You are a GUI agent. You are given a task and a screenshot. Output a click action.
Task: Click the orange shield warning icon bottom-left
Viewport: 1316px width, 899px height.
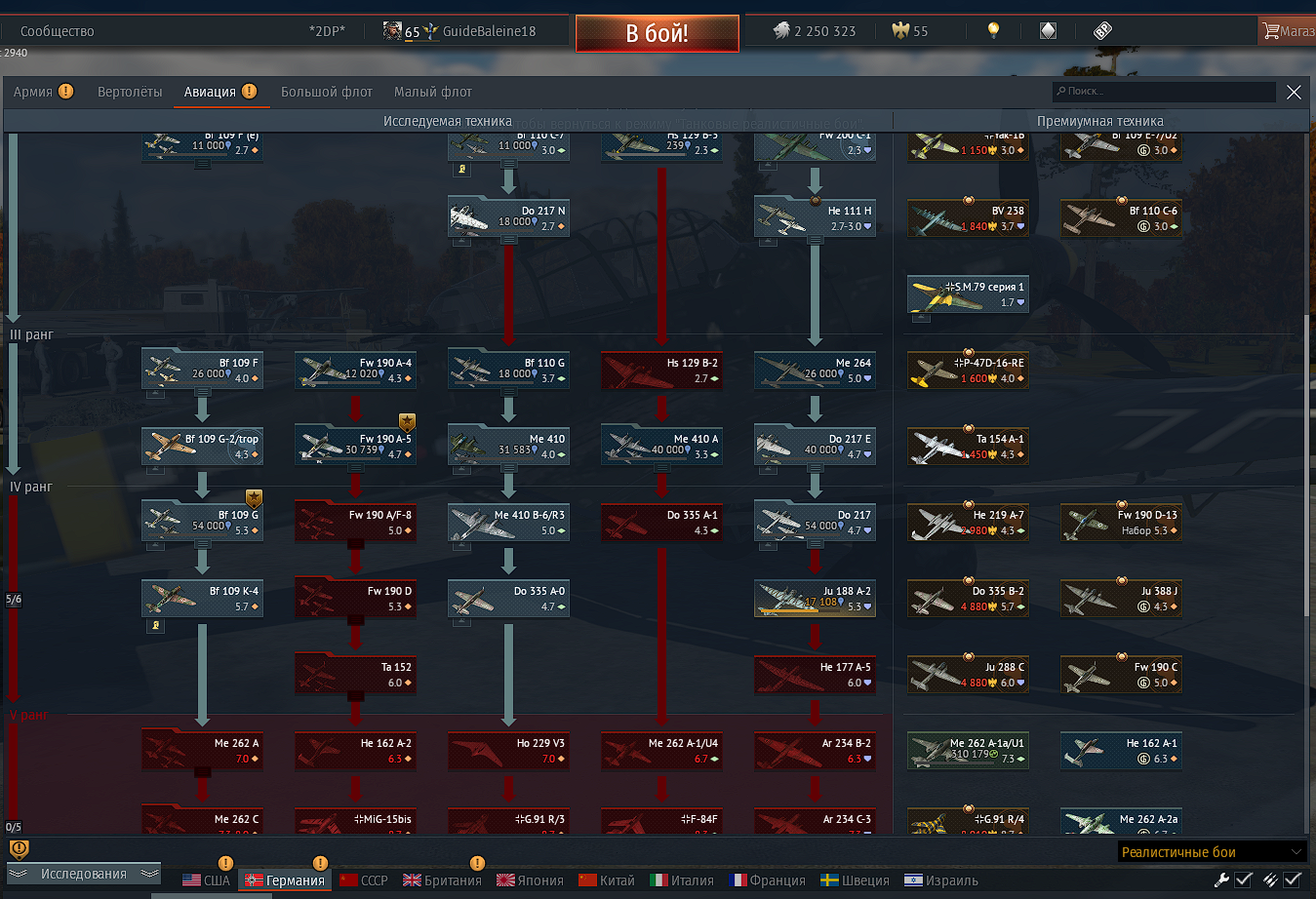click(x=19, y=848)
